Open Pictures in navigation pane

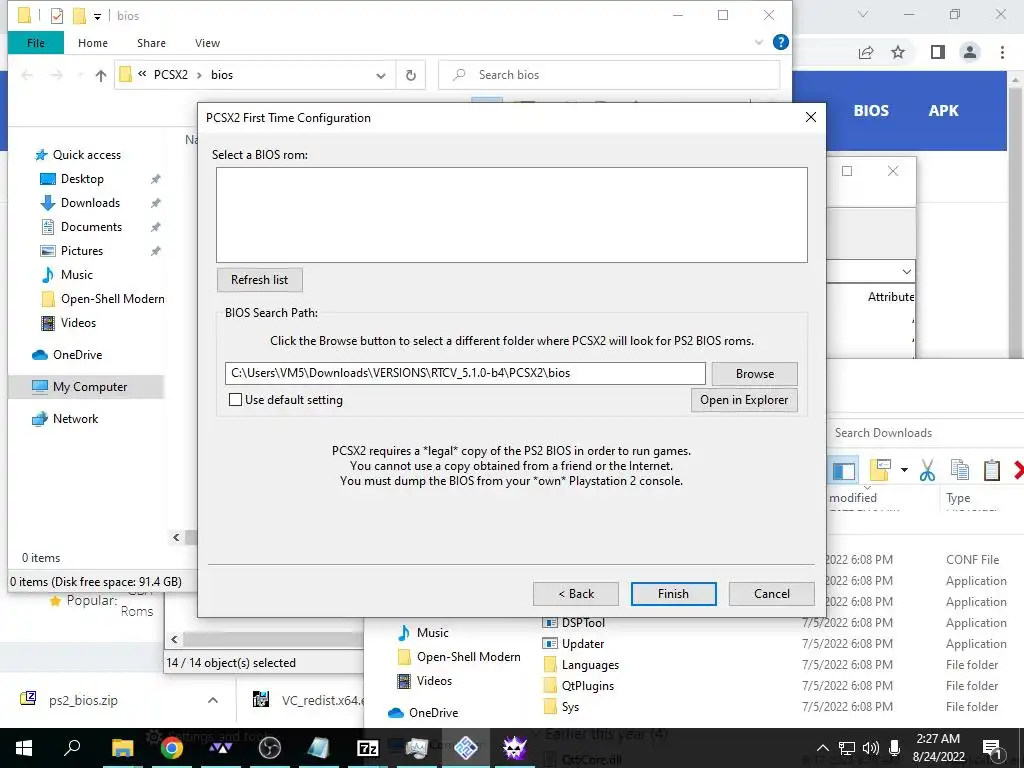coord(82,251)
